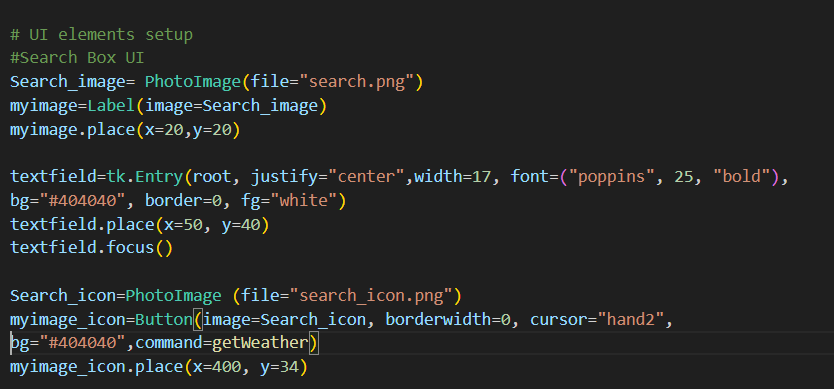This screenshot has height=389, width=834.
Task: Click the first PhotoImage call on Search_image line
Action: click(193, 82)
